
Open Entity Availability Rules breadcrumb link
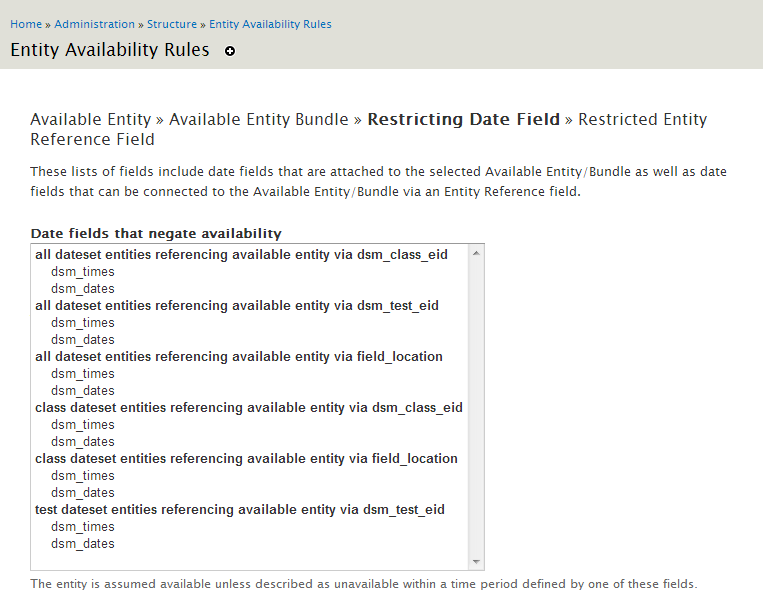click(270, 24)
